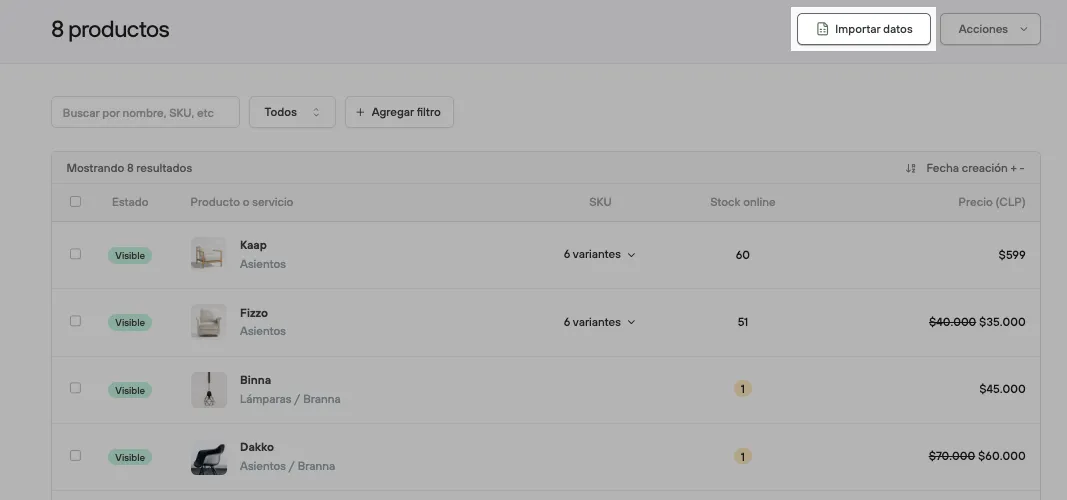Image resolution: width=1067 pixels, height=500 pixels.
Task: Click the Precio (CLP) column header
Action: pyautogui.click(x=991, y=202)
